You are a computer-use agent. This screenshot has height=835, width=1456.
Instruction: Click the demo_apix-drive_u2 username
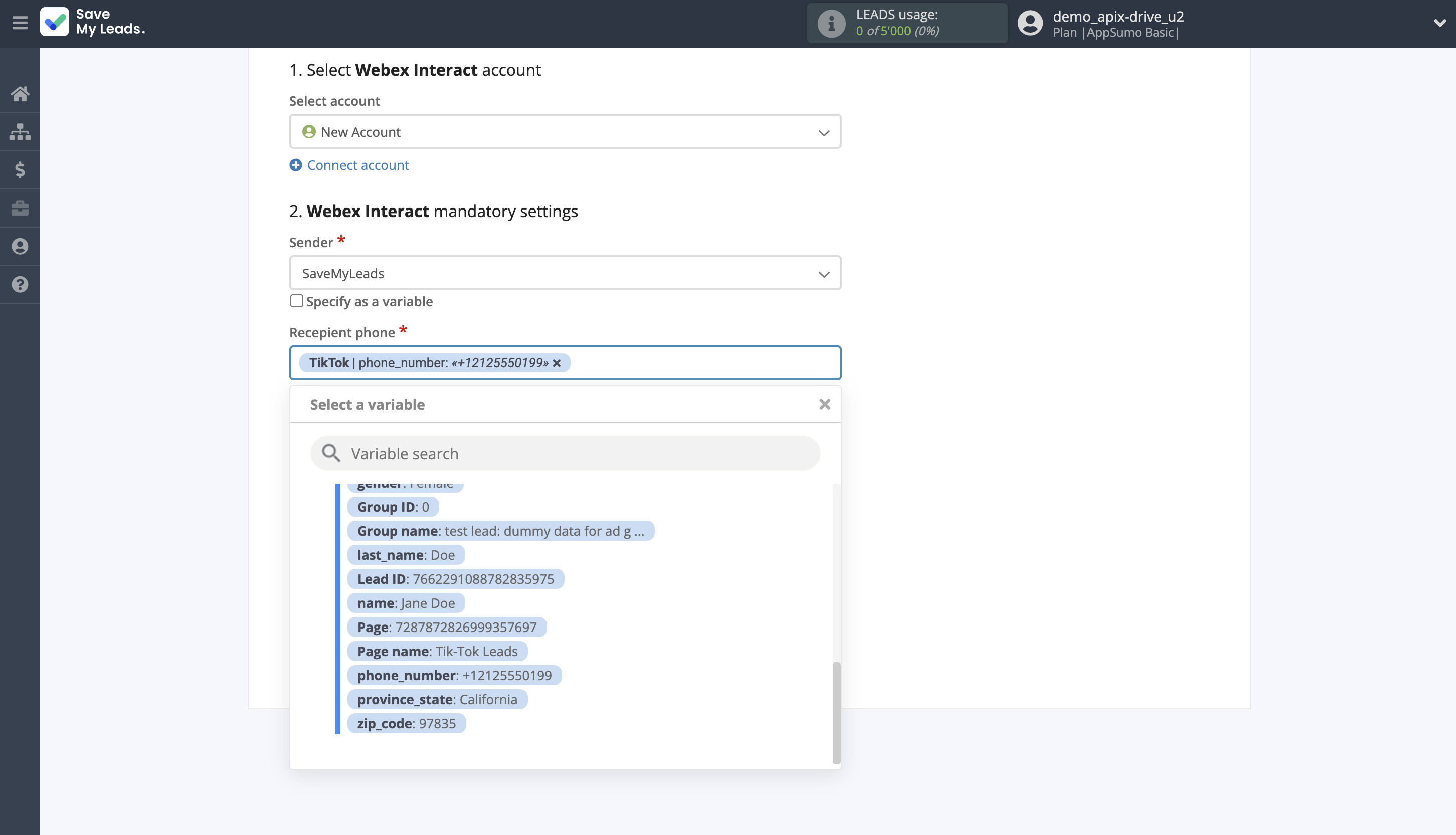(1118, 16)
